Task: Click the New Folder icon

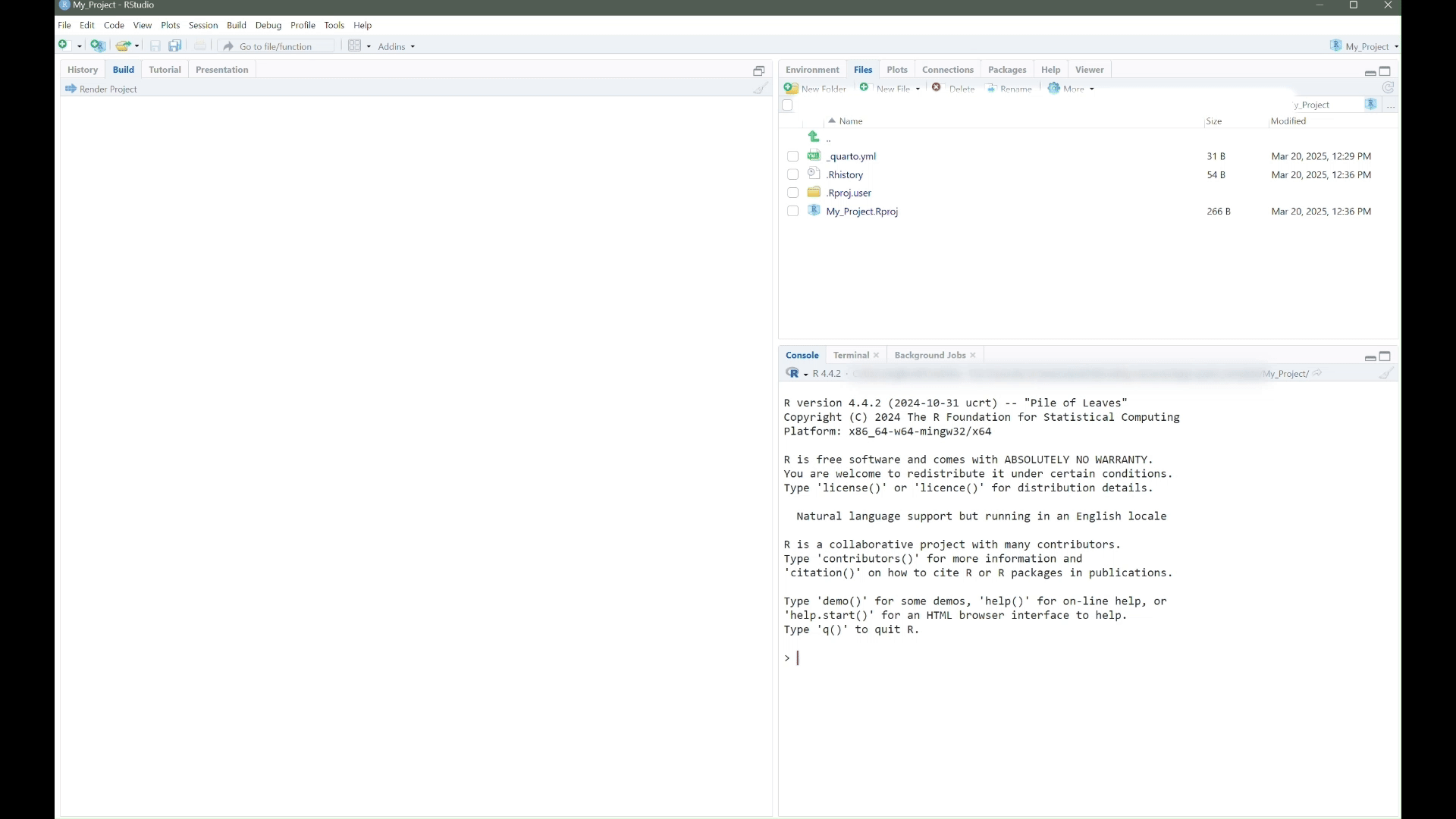Action: (792, 89)
